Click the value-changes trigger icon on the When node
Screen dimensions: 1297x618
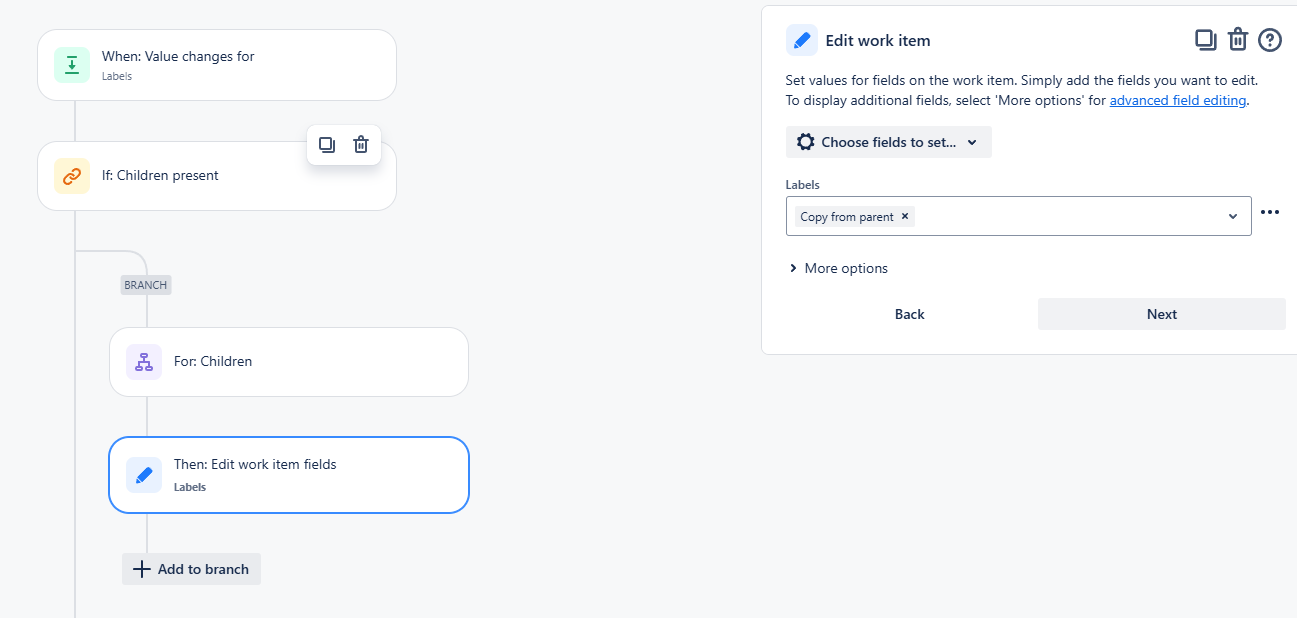[x=70, y=64]
